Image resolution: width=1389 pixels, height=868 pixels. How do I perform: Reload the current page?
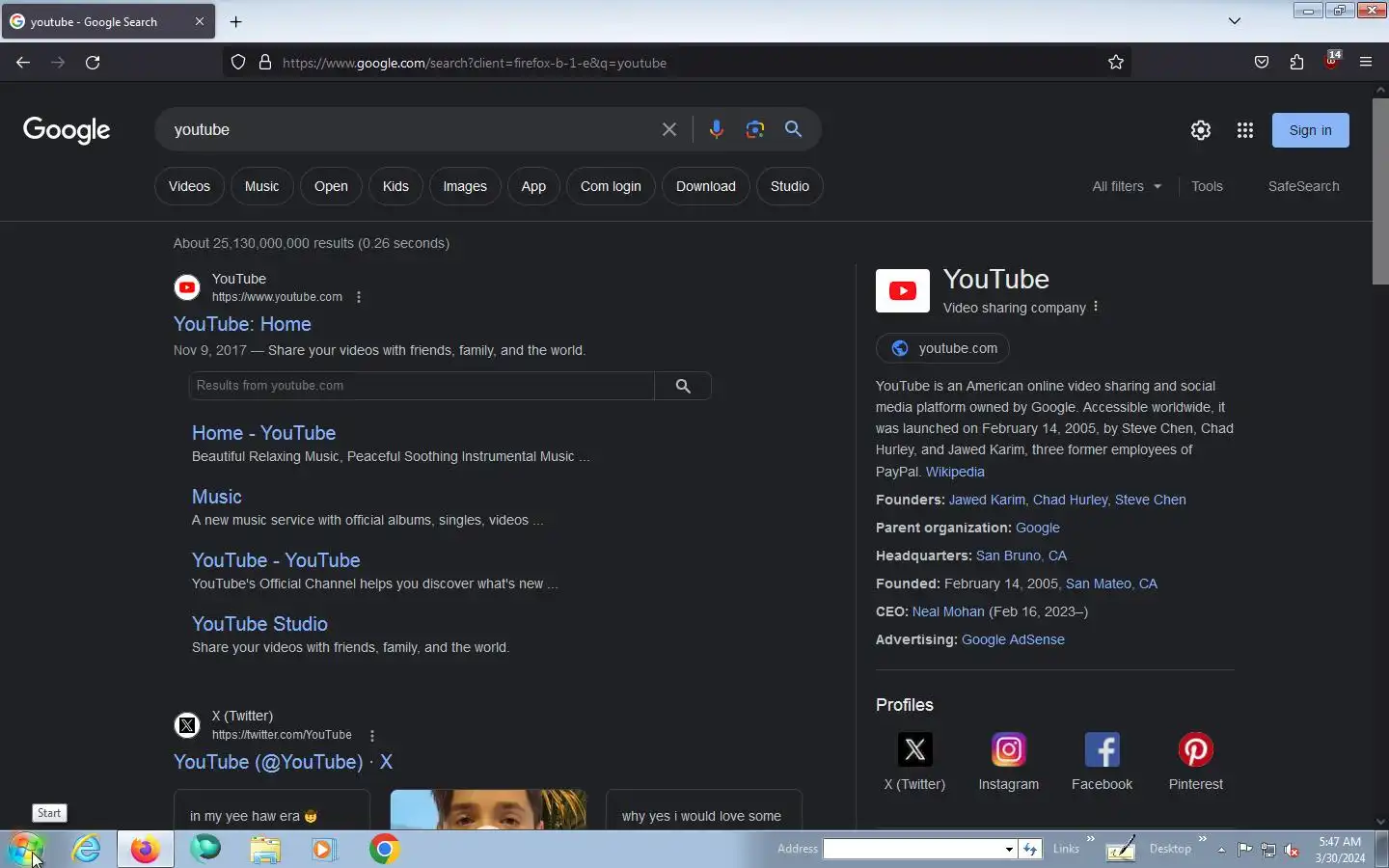pos(93,63)
